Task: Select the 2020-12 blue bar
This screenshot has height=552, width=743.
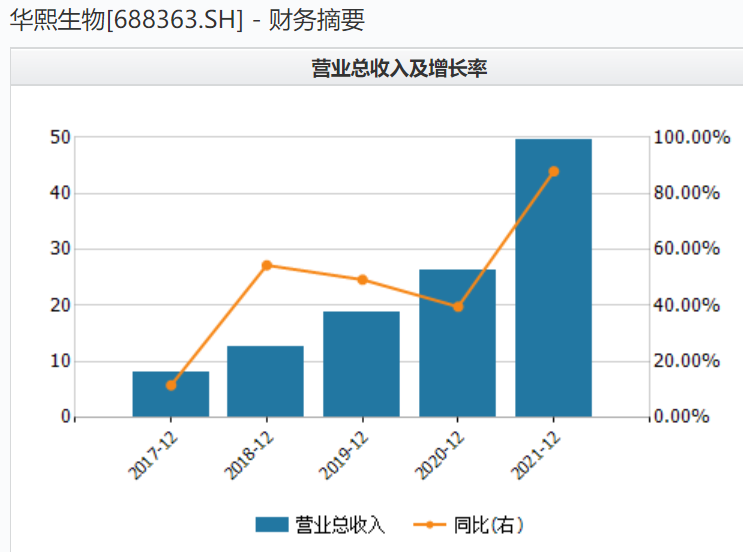Action: (457, 344)
